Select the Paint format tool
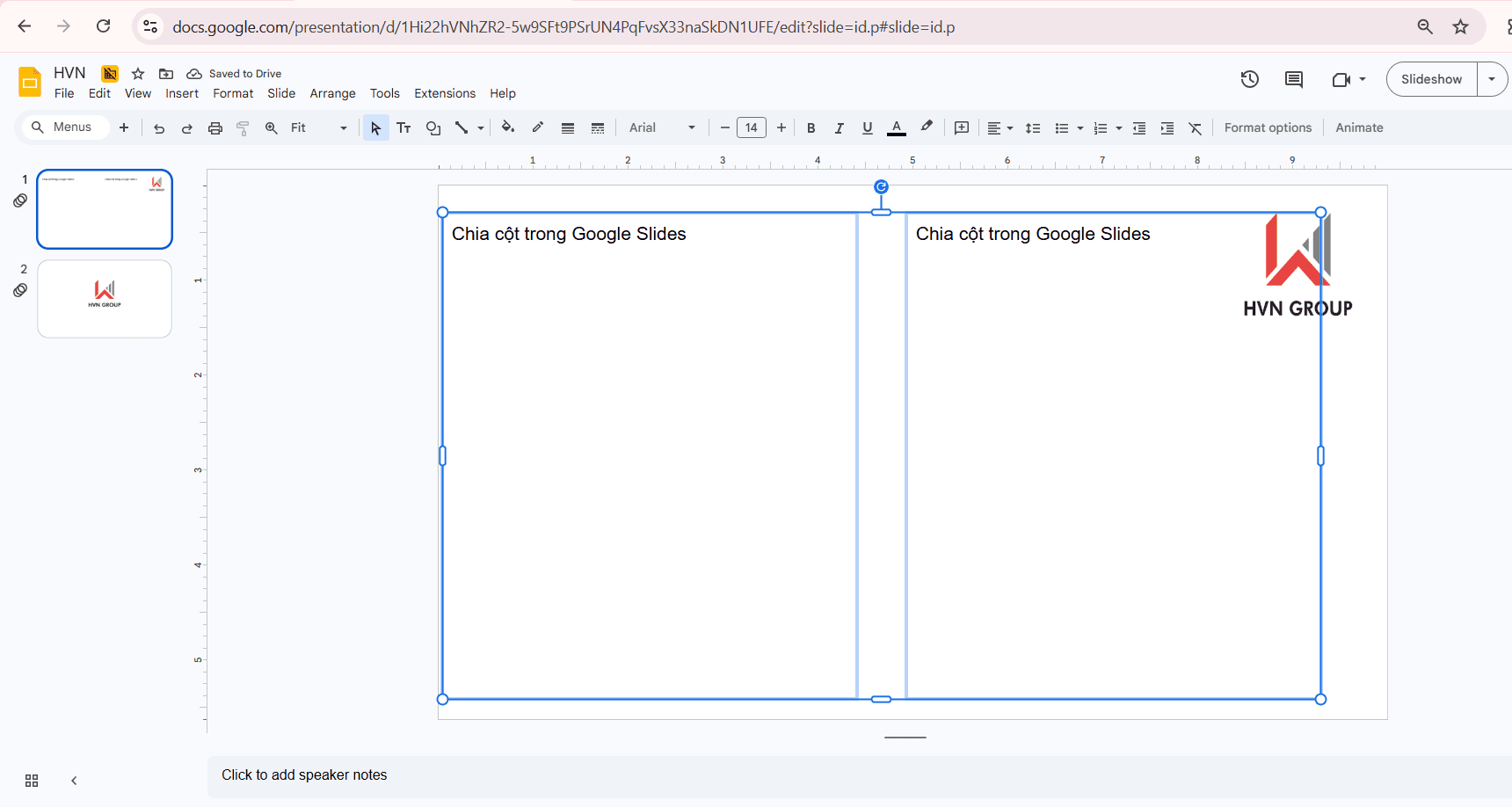 [243, 127]
